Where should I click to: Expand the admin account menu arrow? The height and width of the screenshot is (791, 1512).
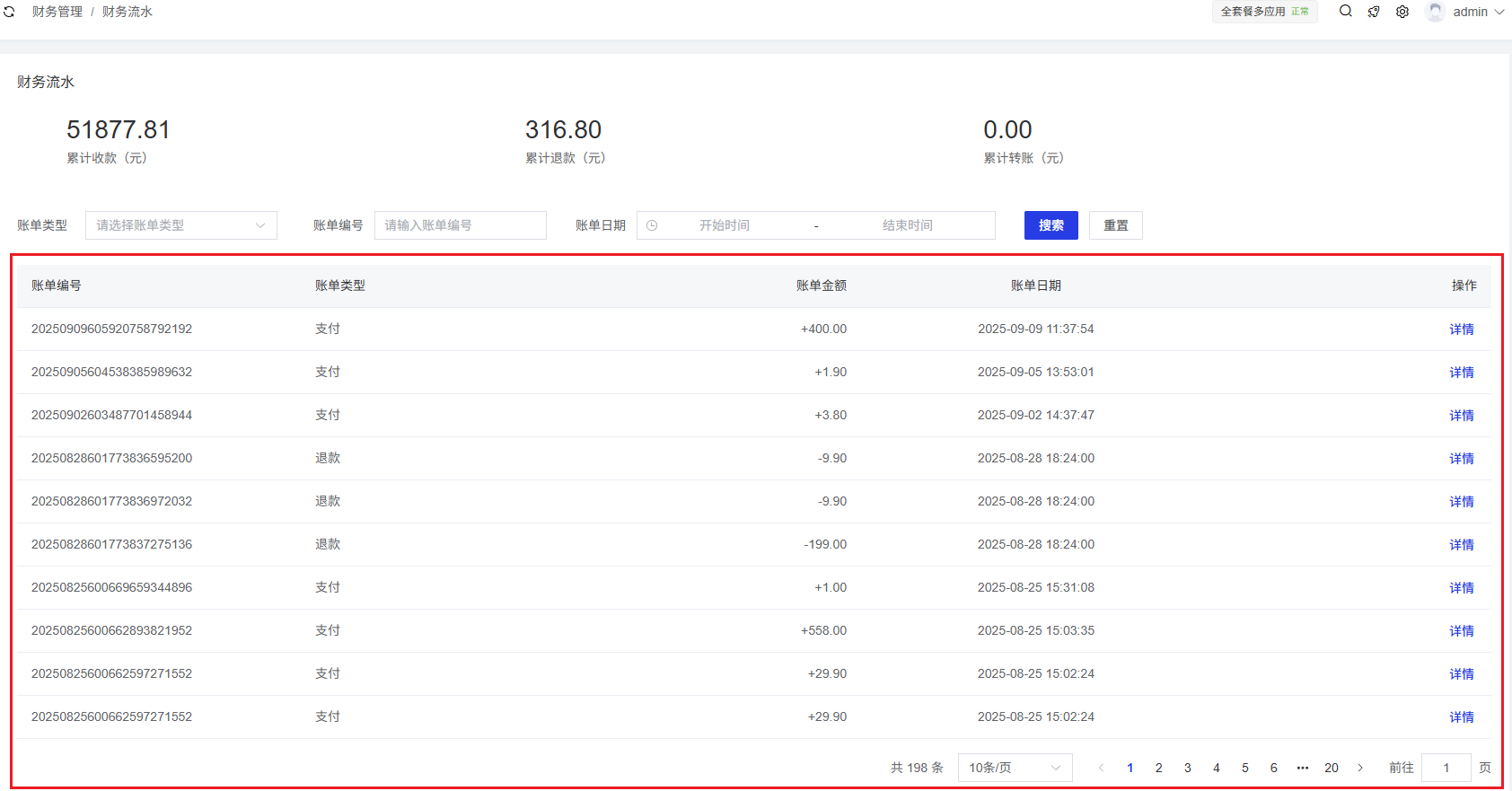click(x=1499, y=12)
